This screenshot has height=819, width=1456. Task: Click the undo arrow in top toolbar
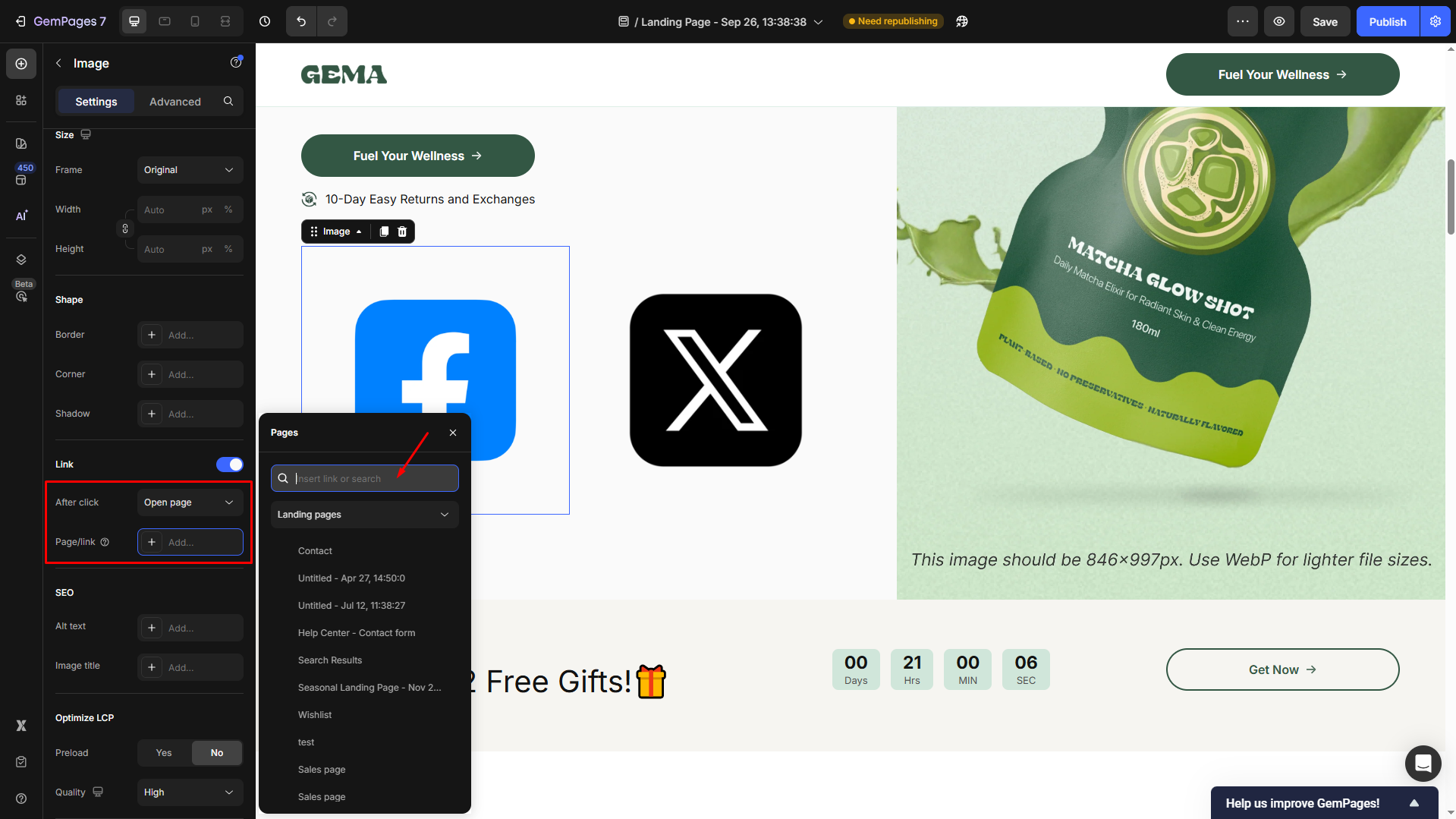[x=301, y=21]
